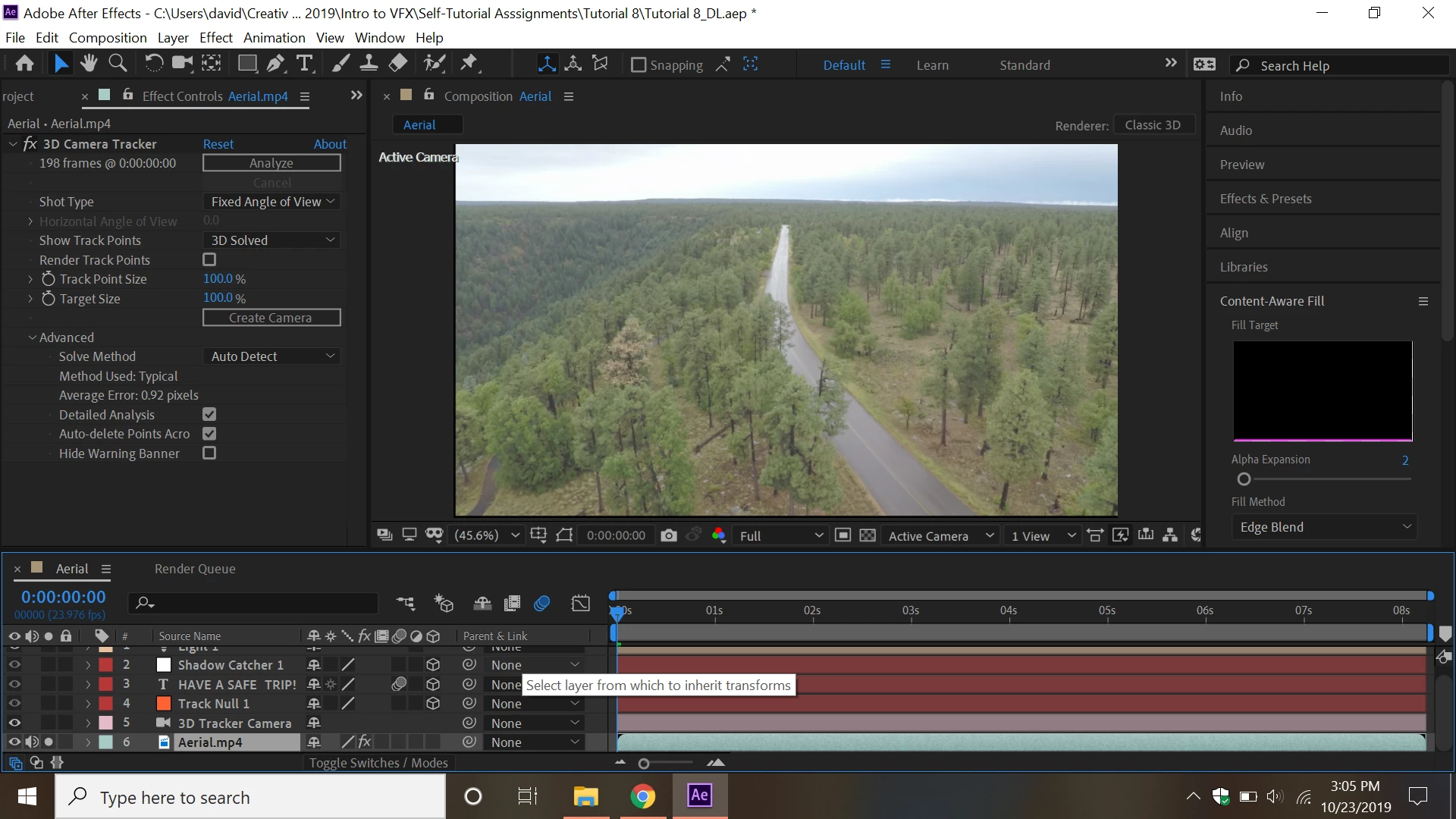Select the Puppet Pin tool
The height and width of the screenshot is (819, 1456).
coord(469,64)
